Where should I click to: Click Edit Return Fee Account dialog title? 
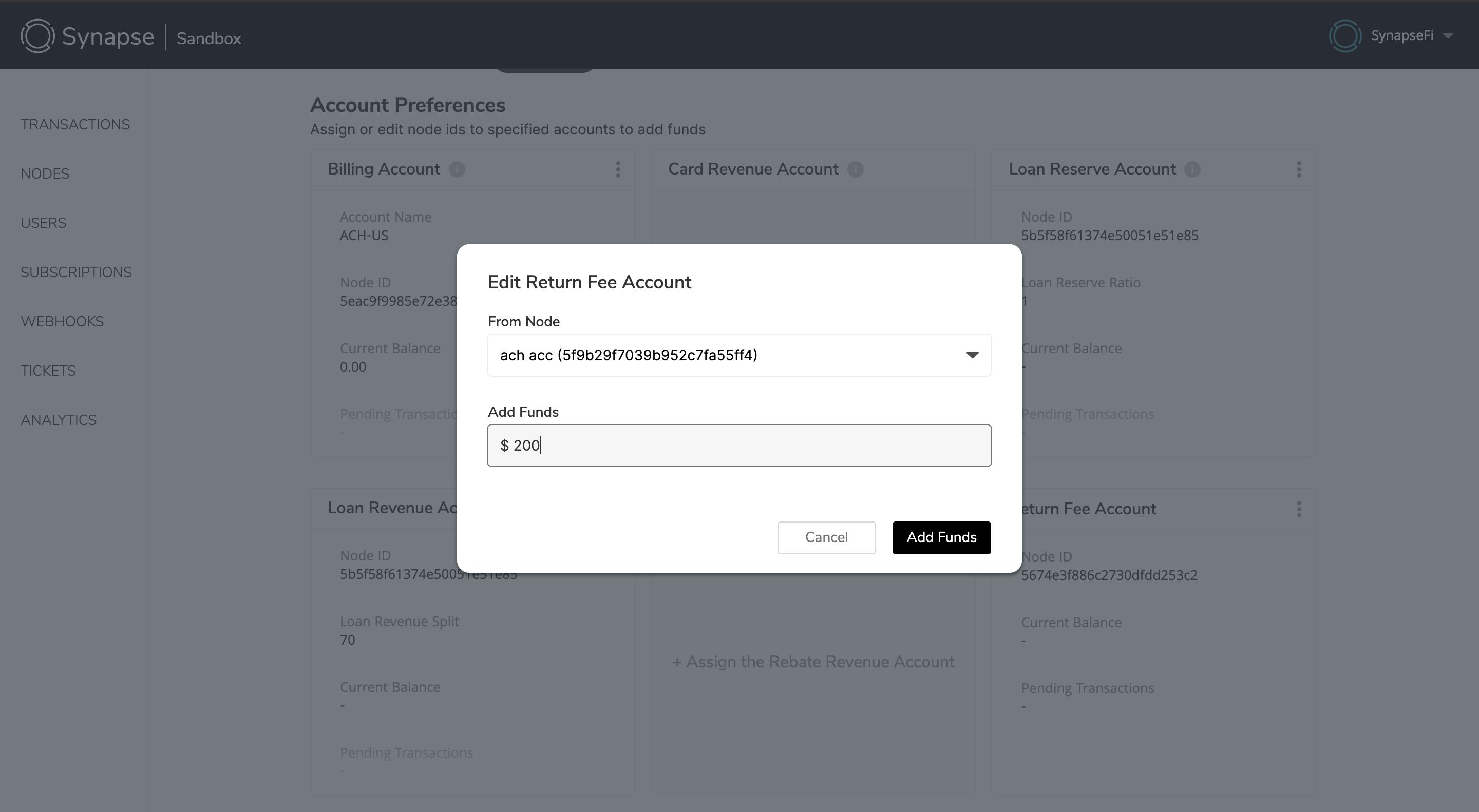point(589,282)
